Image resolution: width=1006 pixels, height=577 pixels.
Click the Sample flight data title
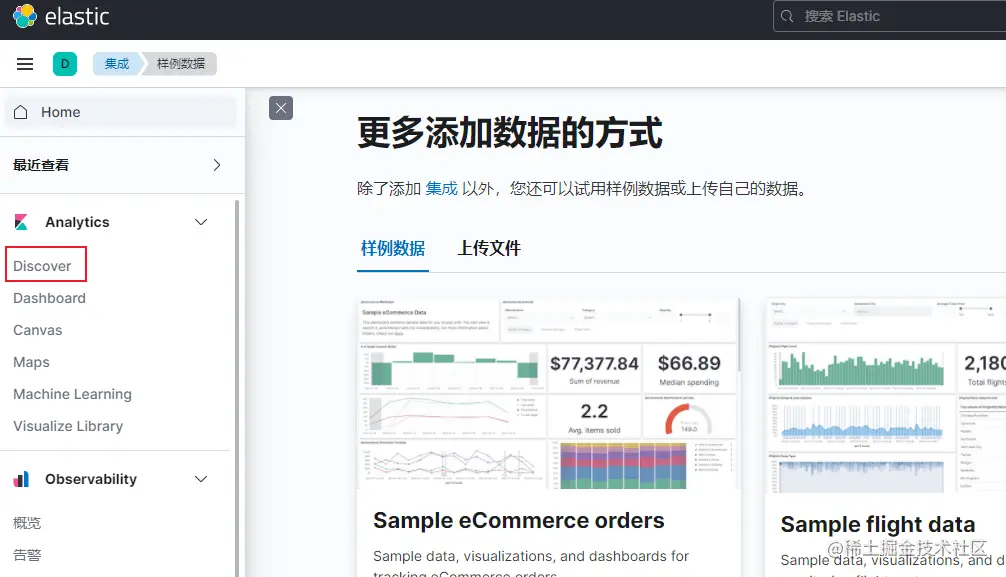(x=878, y=524)
